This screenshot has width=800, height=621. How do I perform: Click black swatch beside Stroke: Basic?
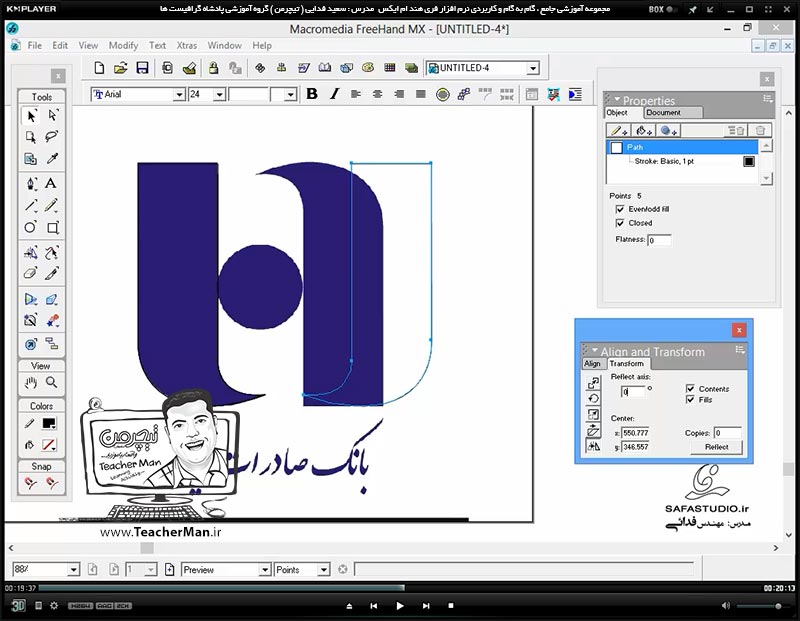[748, 161]
